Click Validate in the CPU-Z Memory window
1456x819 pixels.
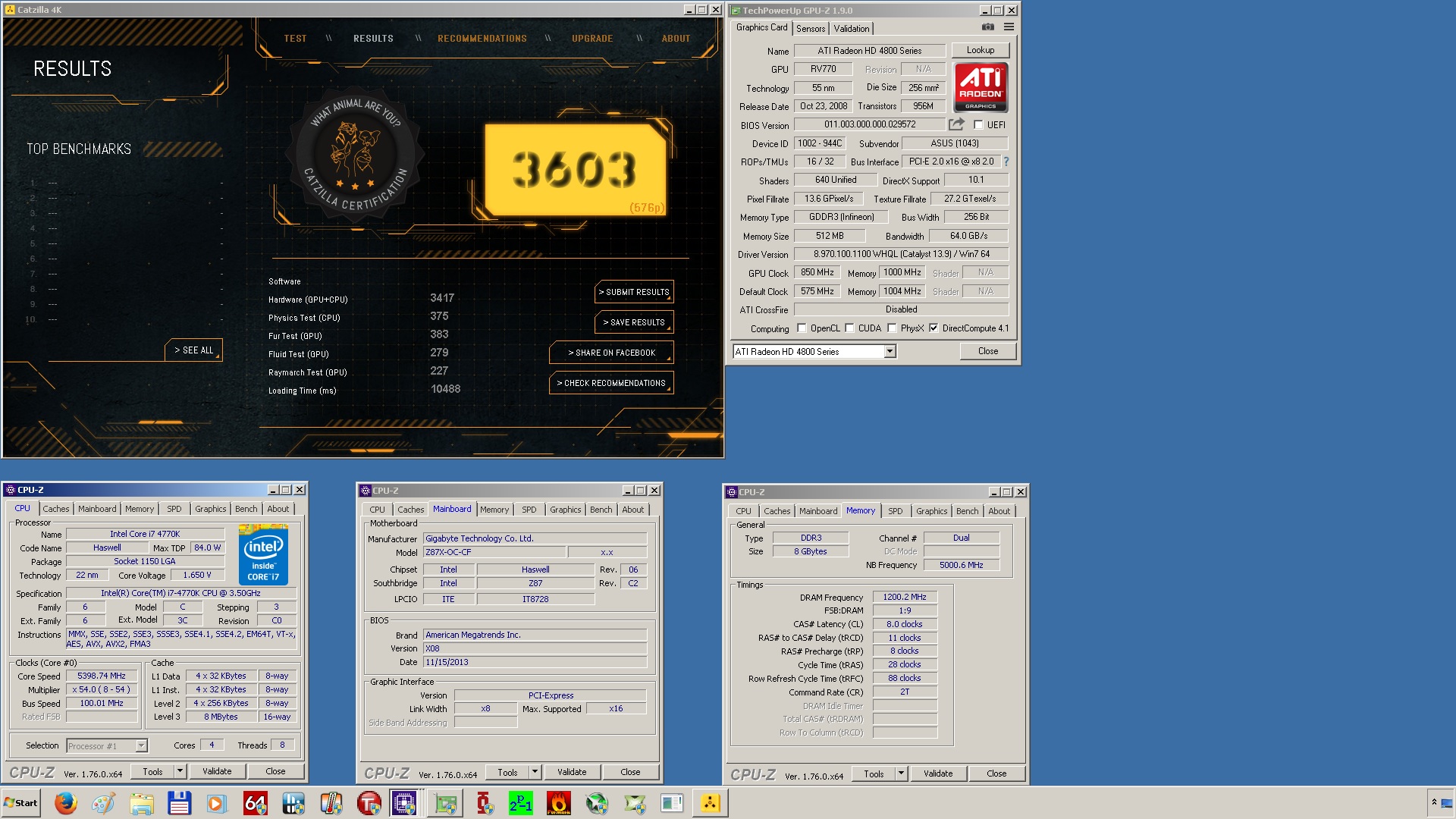pos(938,773)
